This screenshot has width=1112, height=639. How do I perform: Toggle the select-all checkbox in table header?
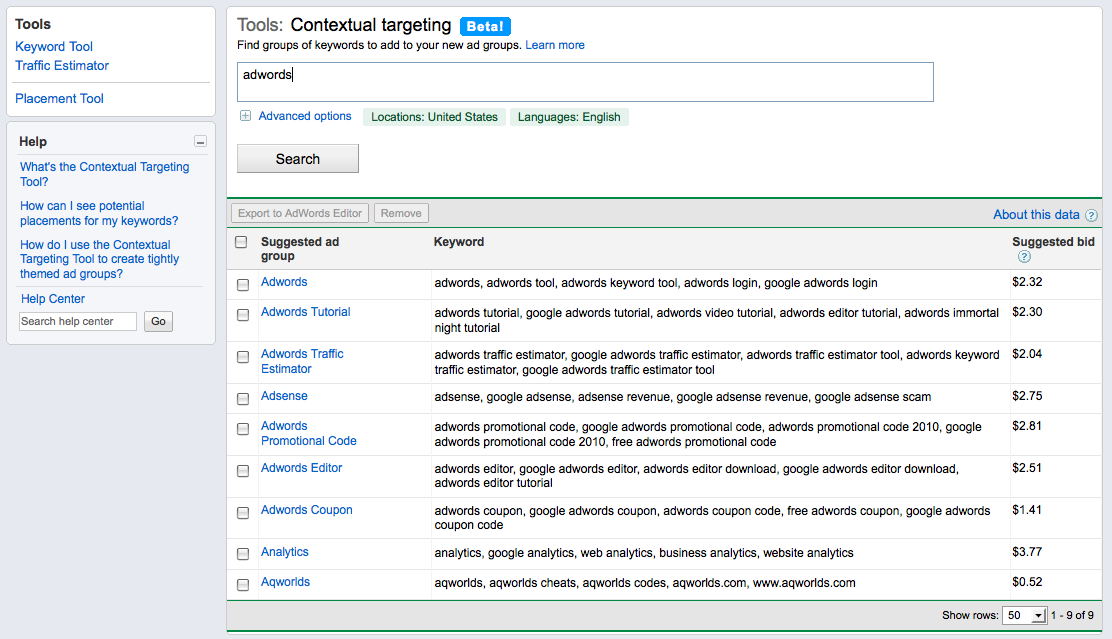click(241, 242)
